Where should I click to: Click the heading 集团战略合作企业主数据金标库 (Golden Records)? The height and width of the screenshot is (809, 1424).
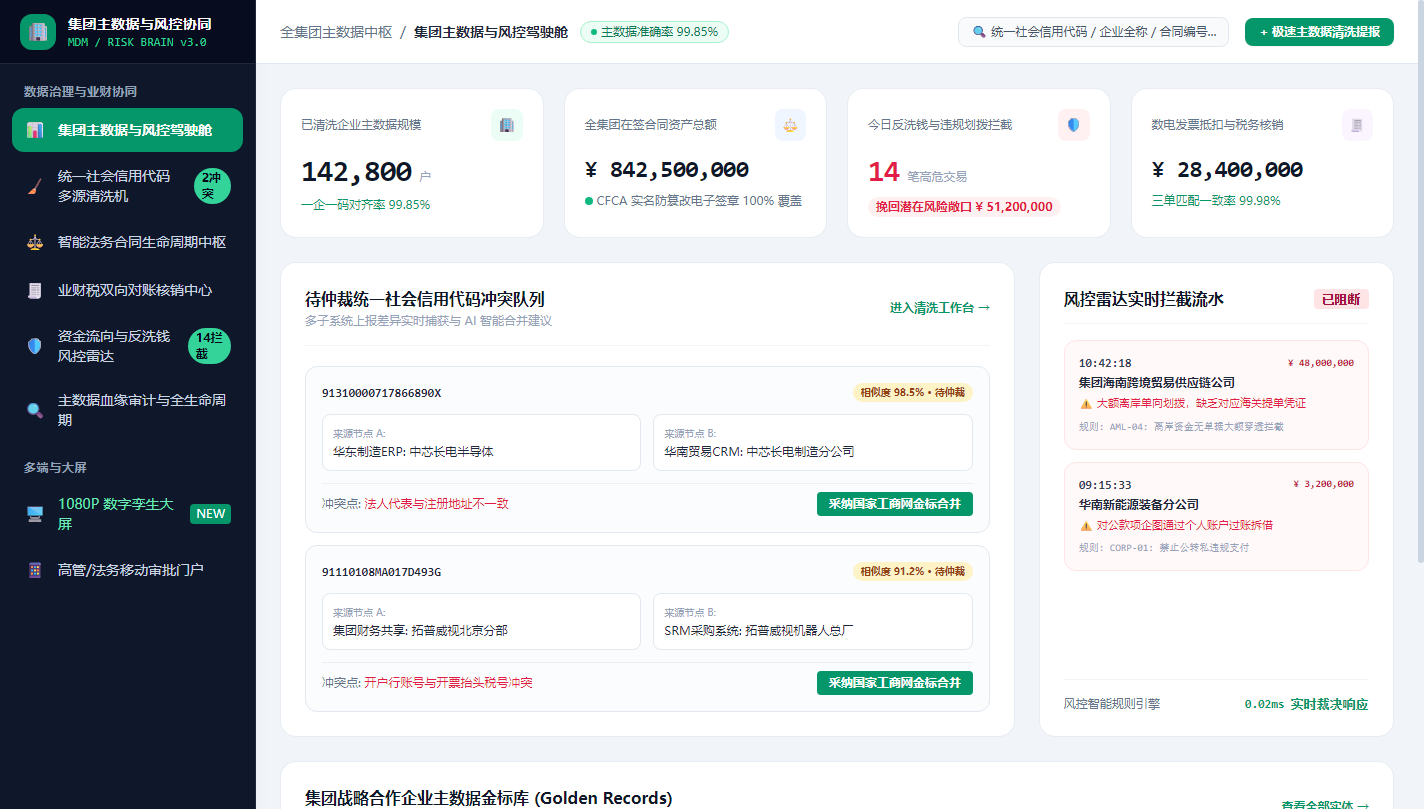coord(488,798)
